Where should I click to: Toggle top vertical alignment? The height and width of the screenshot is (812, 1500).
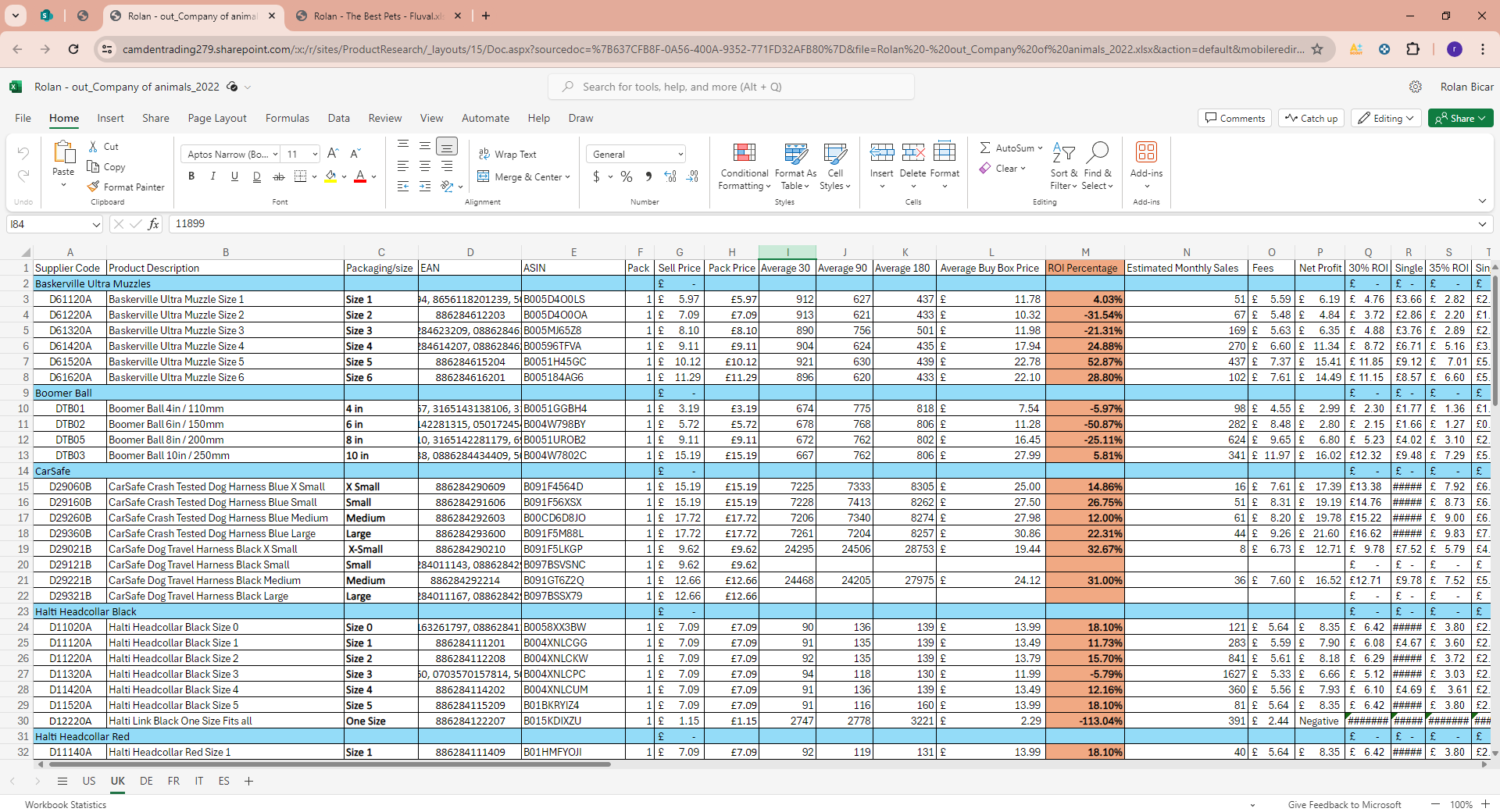click(403, 144)
